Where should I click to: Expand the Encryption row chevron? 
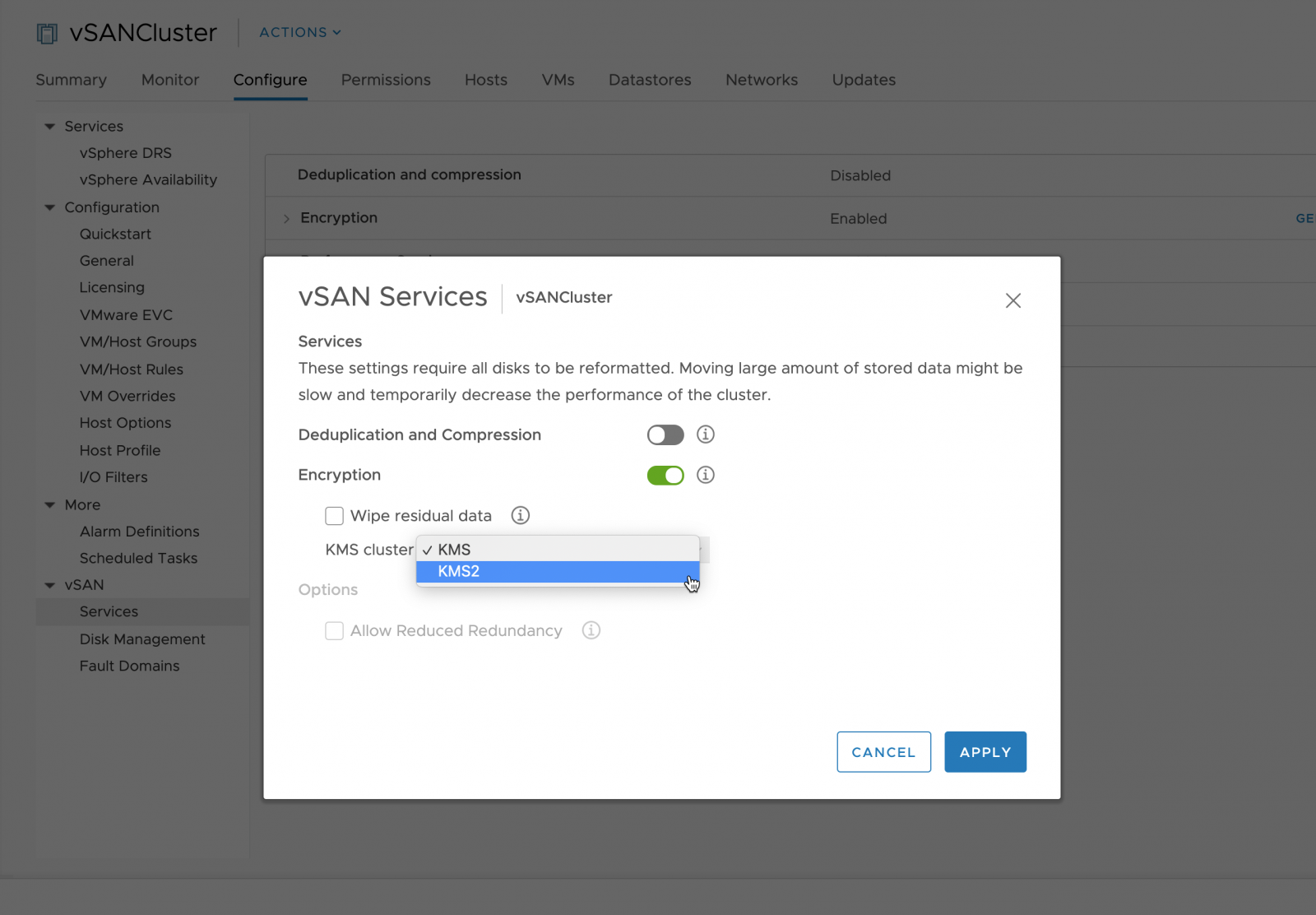click(286, 218)
